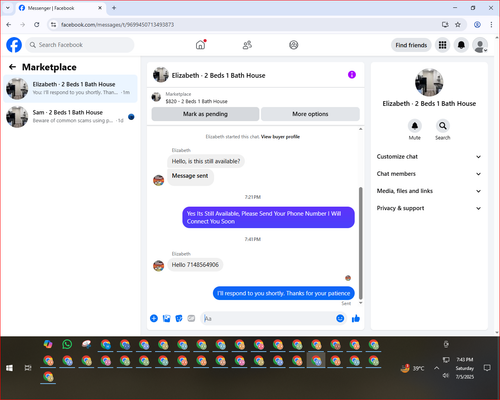The height and width of the screenshot is (400, 500).
Task: Send a thumbs-up like
Action: (x=356, y=318)
